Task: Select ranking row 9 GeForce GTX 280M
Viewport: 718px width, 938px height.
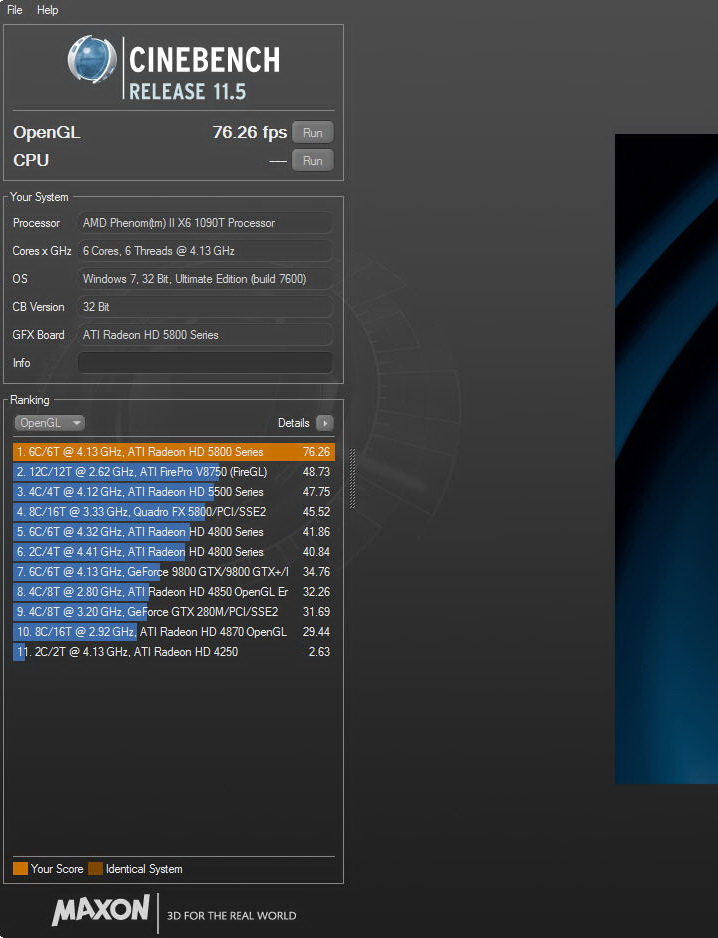Action: point(174,611)
